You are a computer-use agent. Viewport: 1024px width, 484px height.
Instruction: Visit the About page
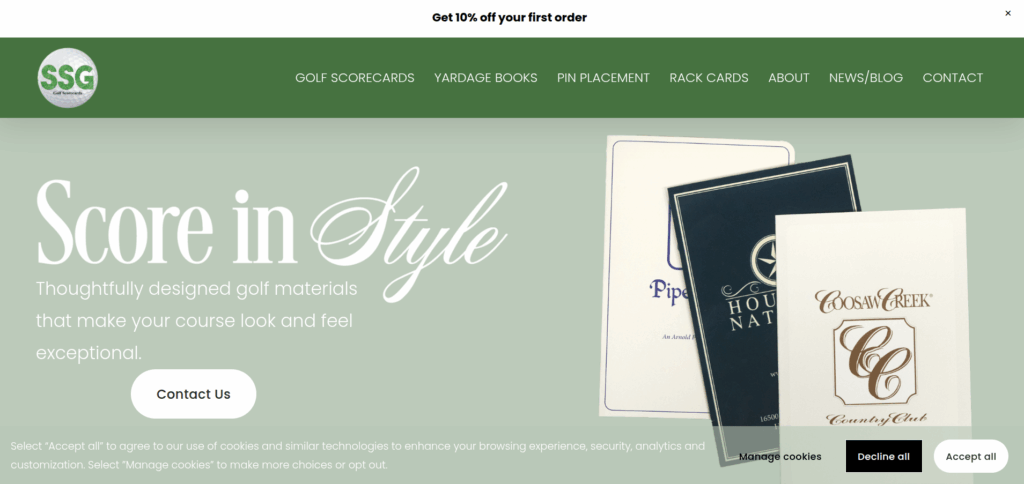coord(789,78)
